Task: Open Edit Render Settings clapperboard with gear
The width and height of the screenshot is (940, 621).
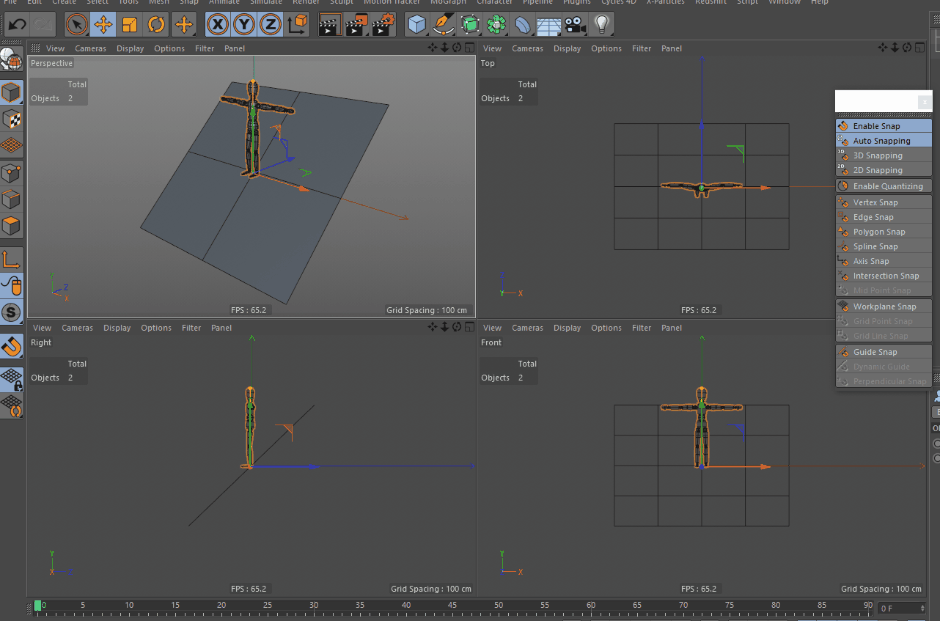Action: tap(384, 25)
